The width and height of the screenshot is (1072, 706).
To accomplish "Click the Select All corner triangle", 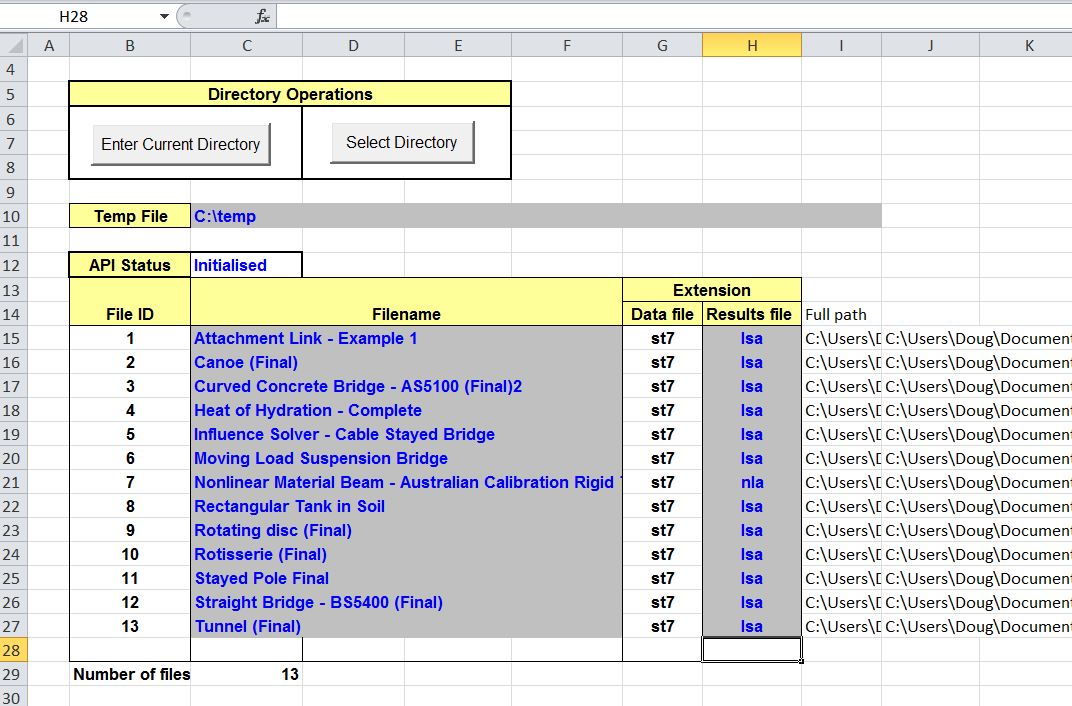I will pyautogui.click(x=14, y=46).
